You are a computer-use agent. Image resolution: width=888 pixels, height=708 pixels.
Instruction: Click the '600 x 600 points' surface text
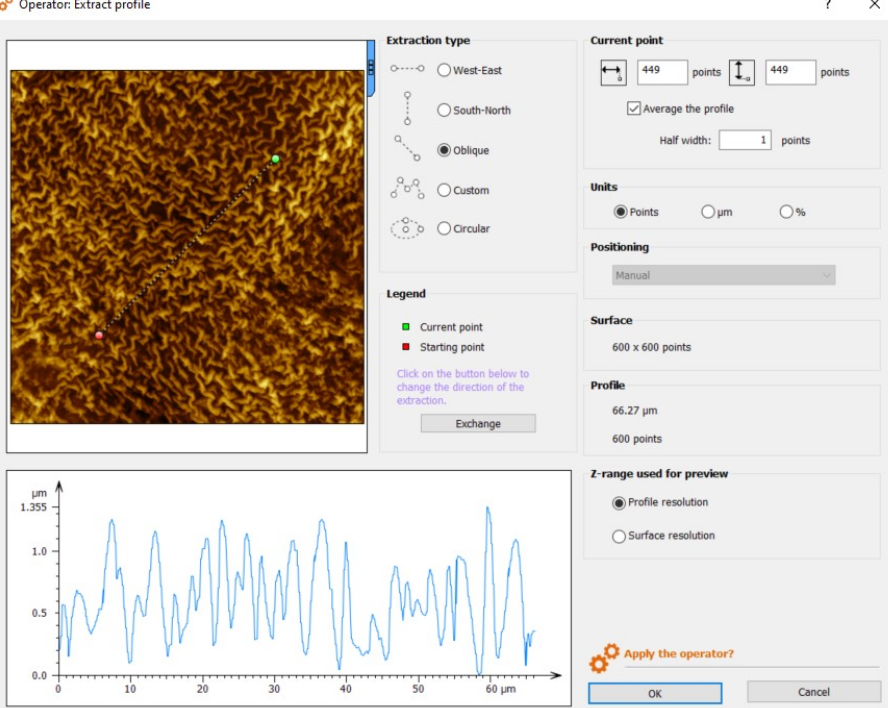(651, 347)
